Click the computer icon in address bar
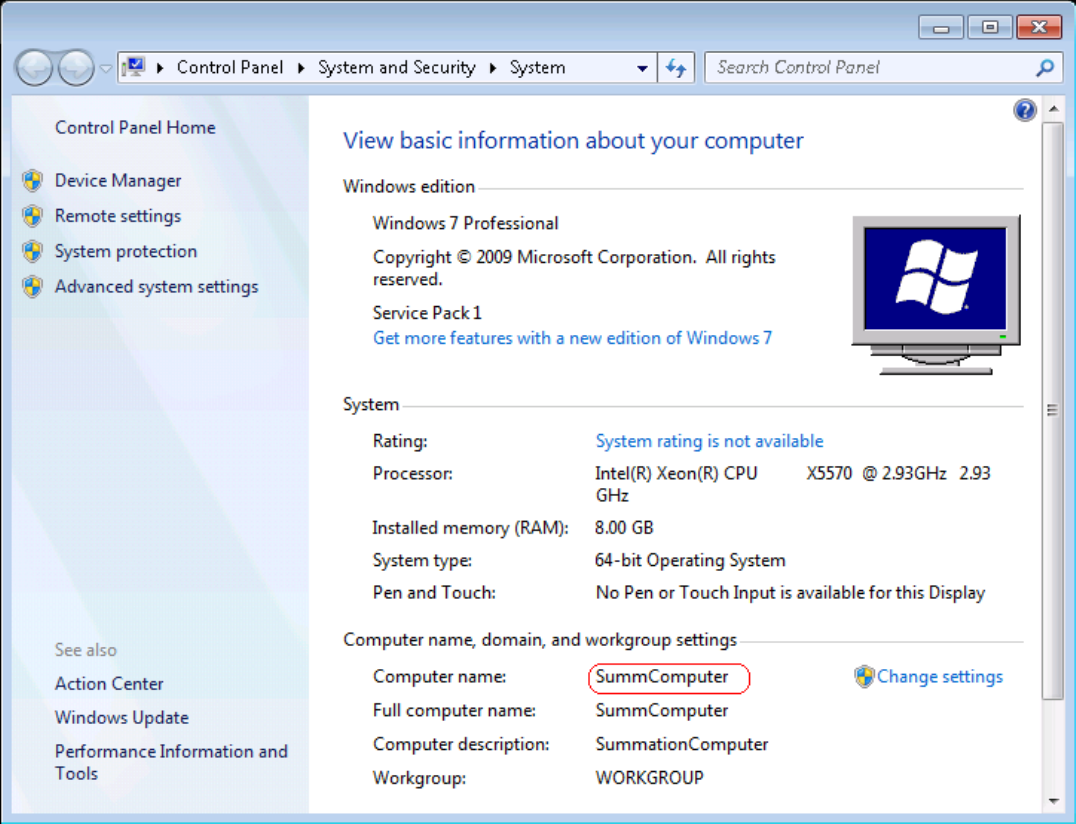This screenshot has width=1076, height=824. click(x=134, y=67)
